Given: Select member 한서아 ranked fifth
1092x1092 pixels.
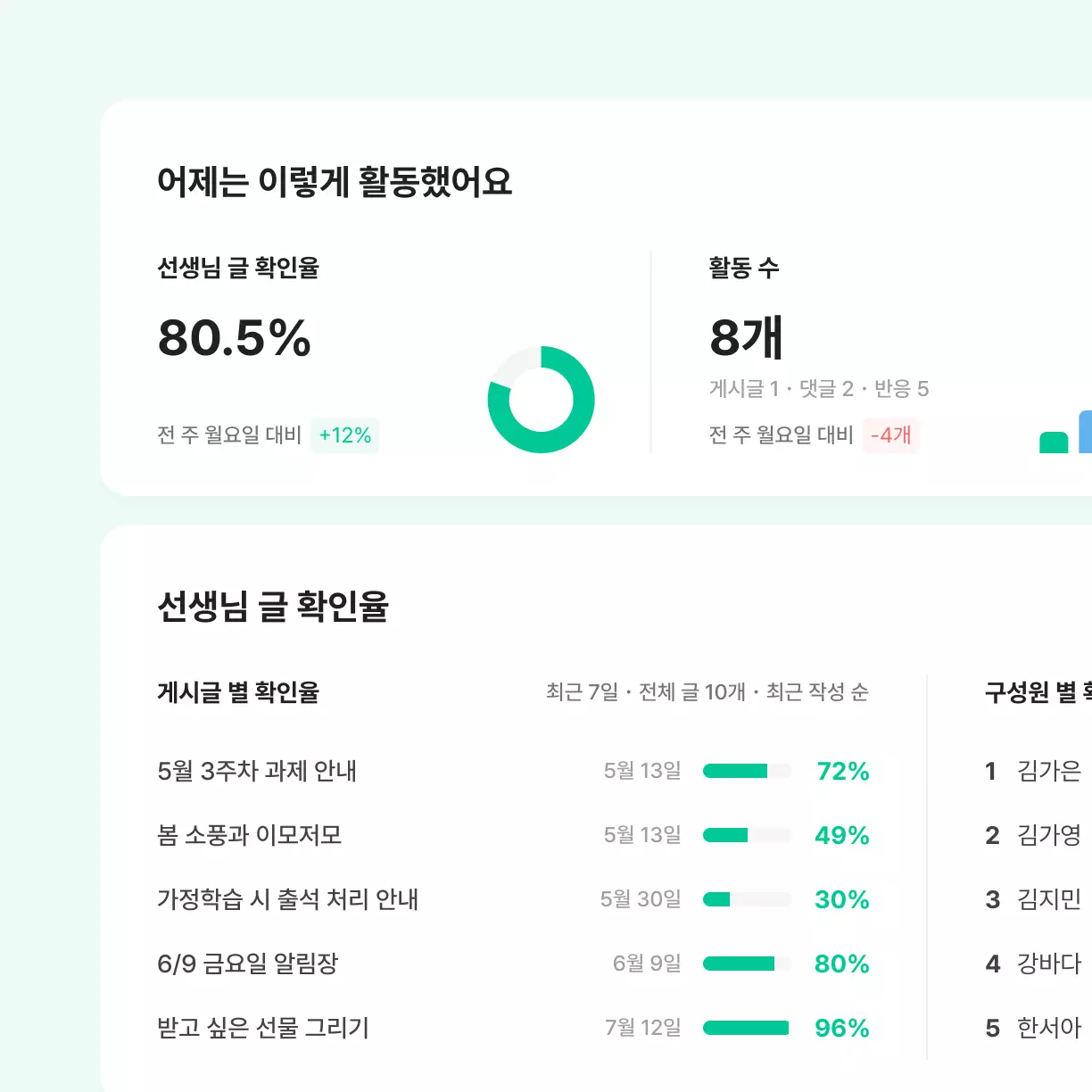Looking at the screenshot, I should tap(1049, 1028).
